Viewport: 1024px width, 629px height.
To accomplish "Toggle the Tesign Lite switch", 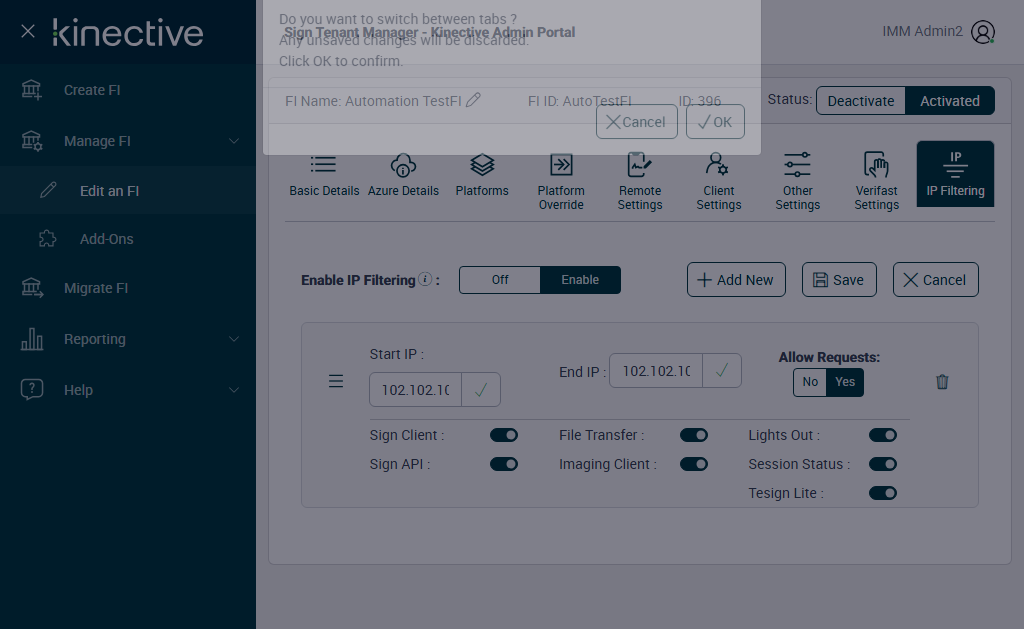I will [x=883, y=493].
